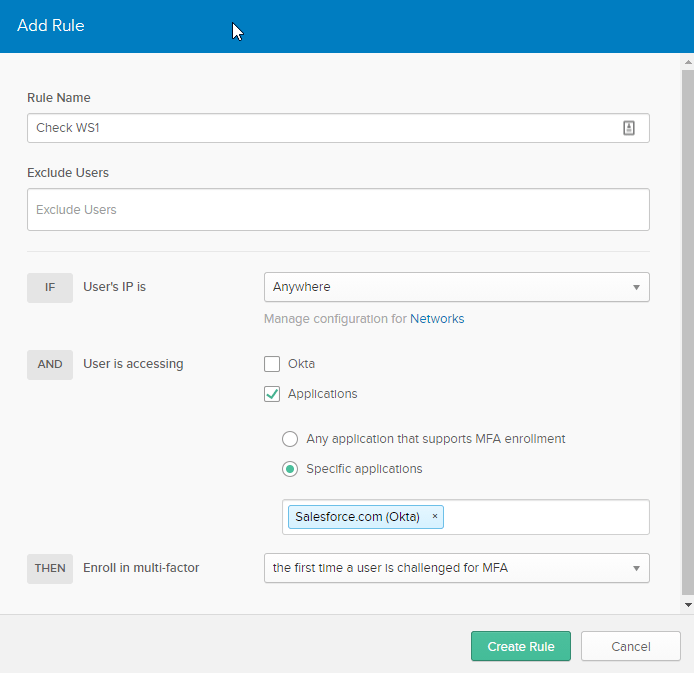Click the scrollbar down arrow

[x=687, y=605]
